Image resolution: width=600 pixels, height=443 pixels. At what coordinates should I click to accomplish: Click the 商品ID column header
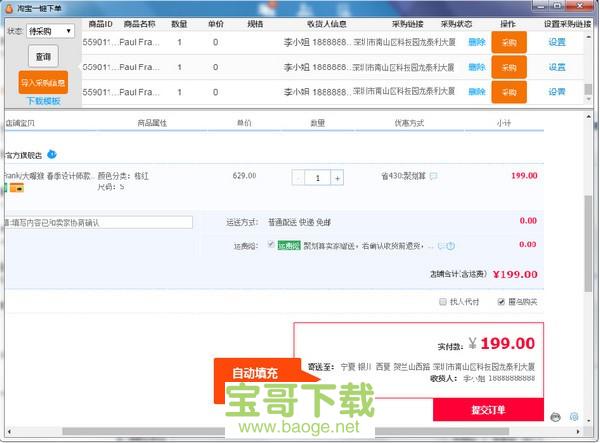coord(100,24)
